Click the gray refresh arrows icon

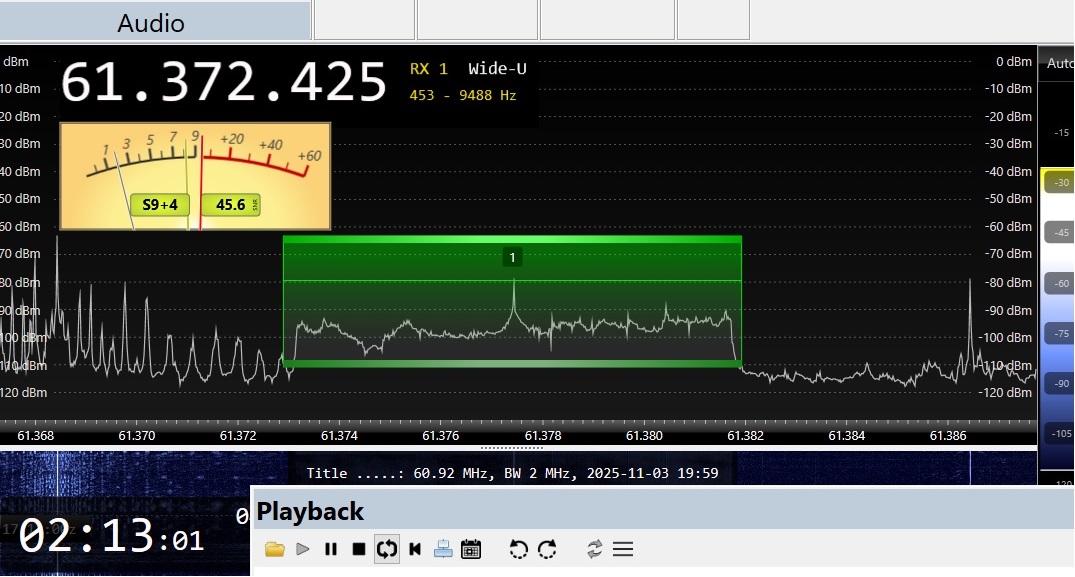click(x=595, y=549)
